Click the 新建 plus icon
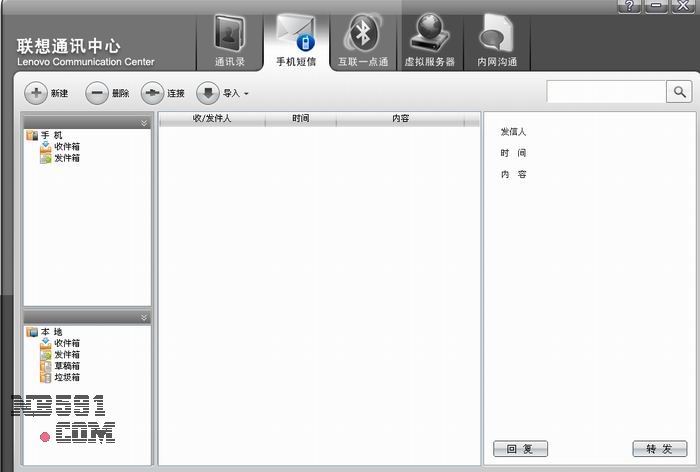 click(x=36, y=93)
